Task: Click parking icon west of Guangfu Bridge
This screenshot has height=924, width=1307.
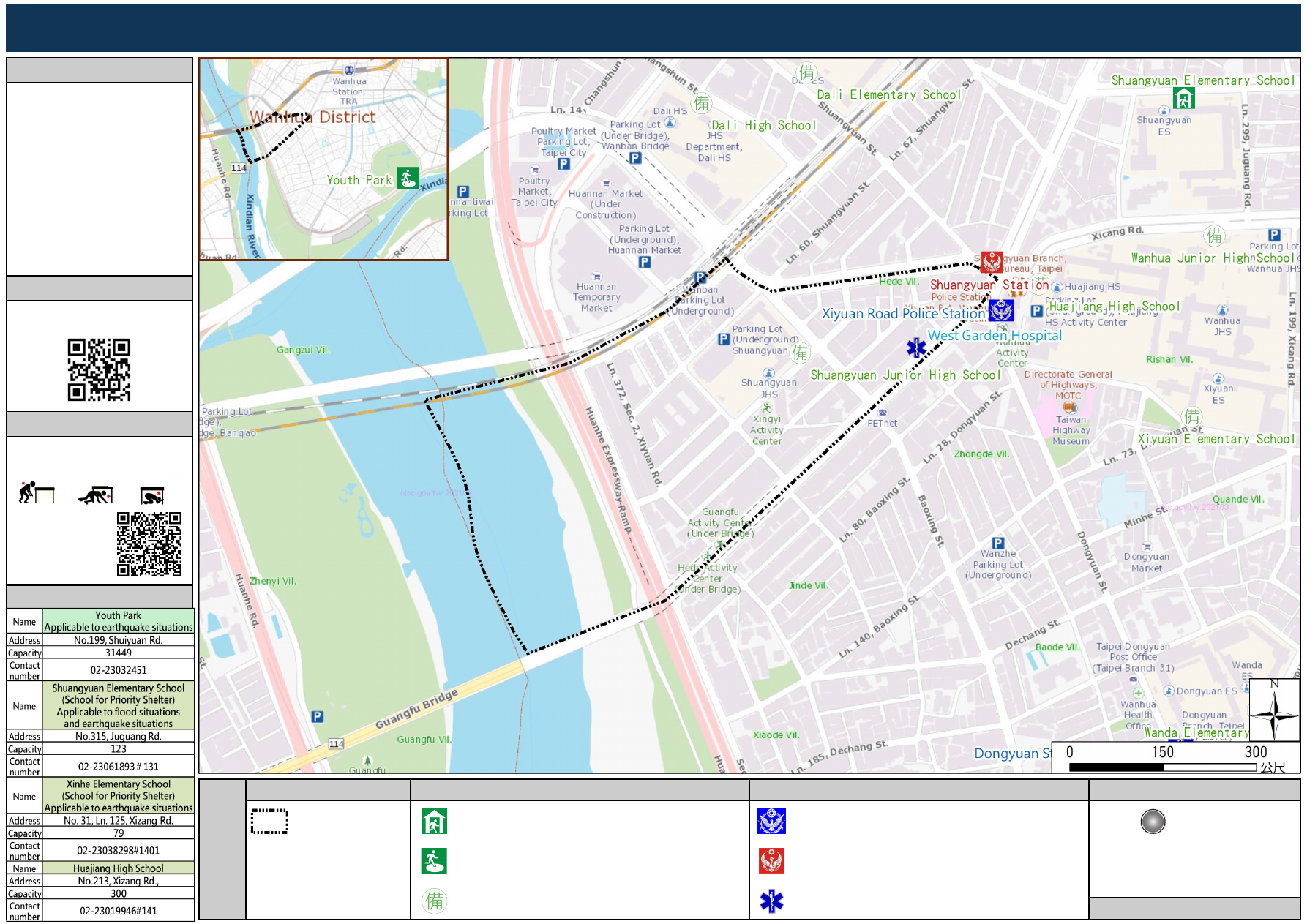Action: pyautogui.click(x=317, y=717)
